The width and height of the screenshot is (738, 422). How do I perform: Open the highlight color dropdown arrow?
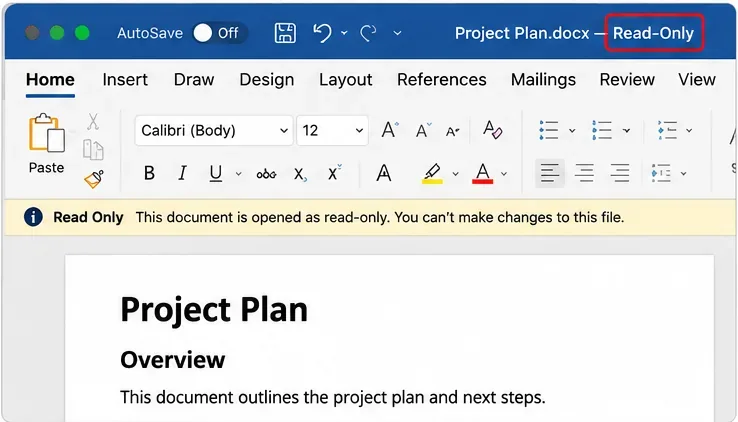[455, 174]
